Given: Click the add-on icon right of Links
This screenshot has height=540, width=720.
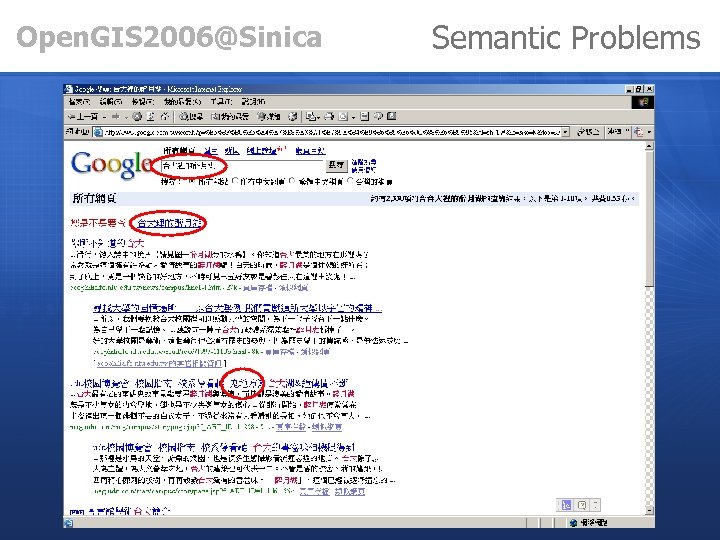Looking at the screenshot, I should pos(638,132).
